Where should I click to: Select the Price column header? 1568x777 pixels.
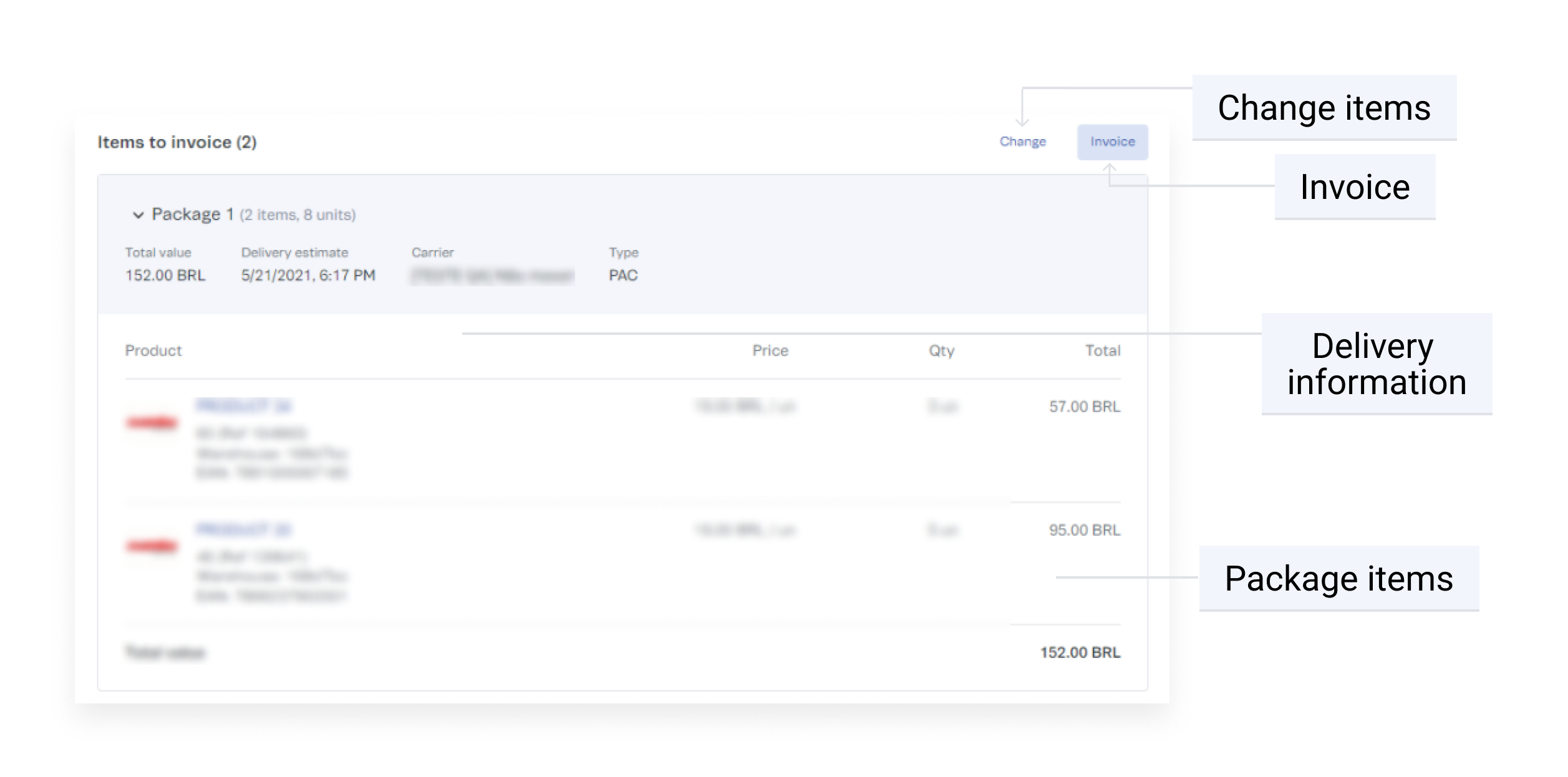770,350
